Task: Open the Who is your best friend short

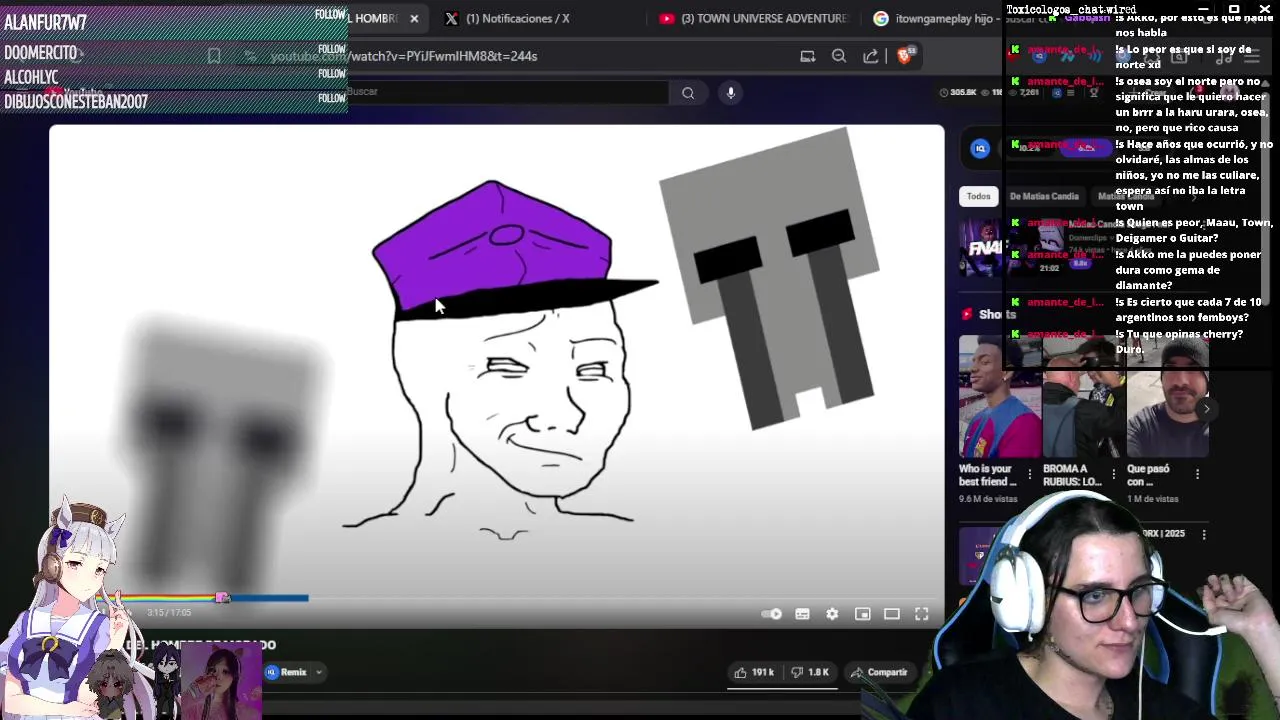Action: tap(999, 396)
